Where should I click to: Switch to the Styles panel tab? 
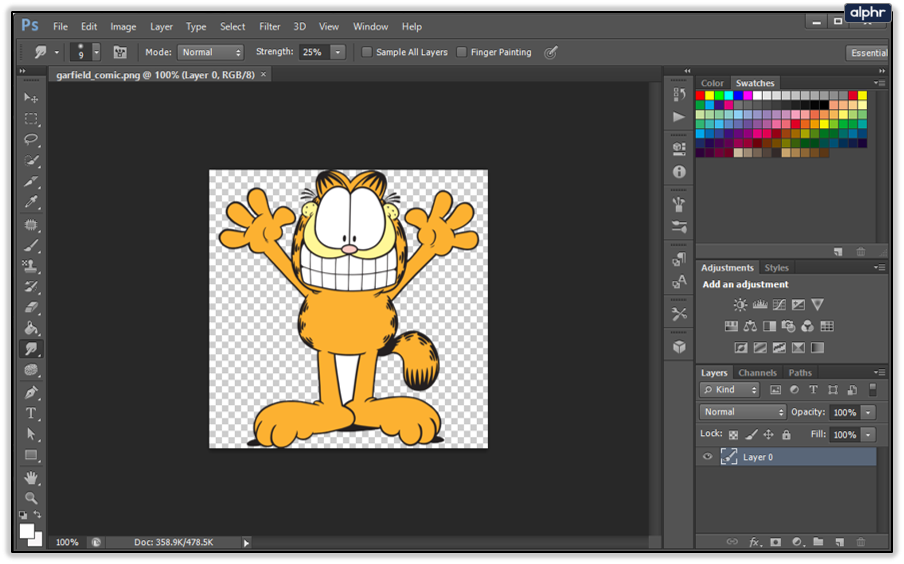coord(776,268)
